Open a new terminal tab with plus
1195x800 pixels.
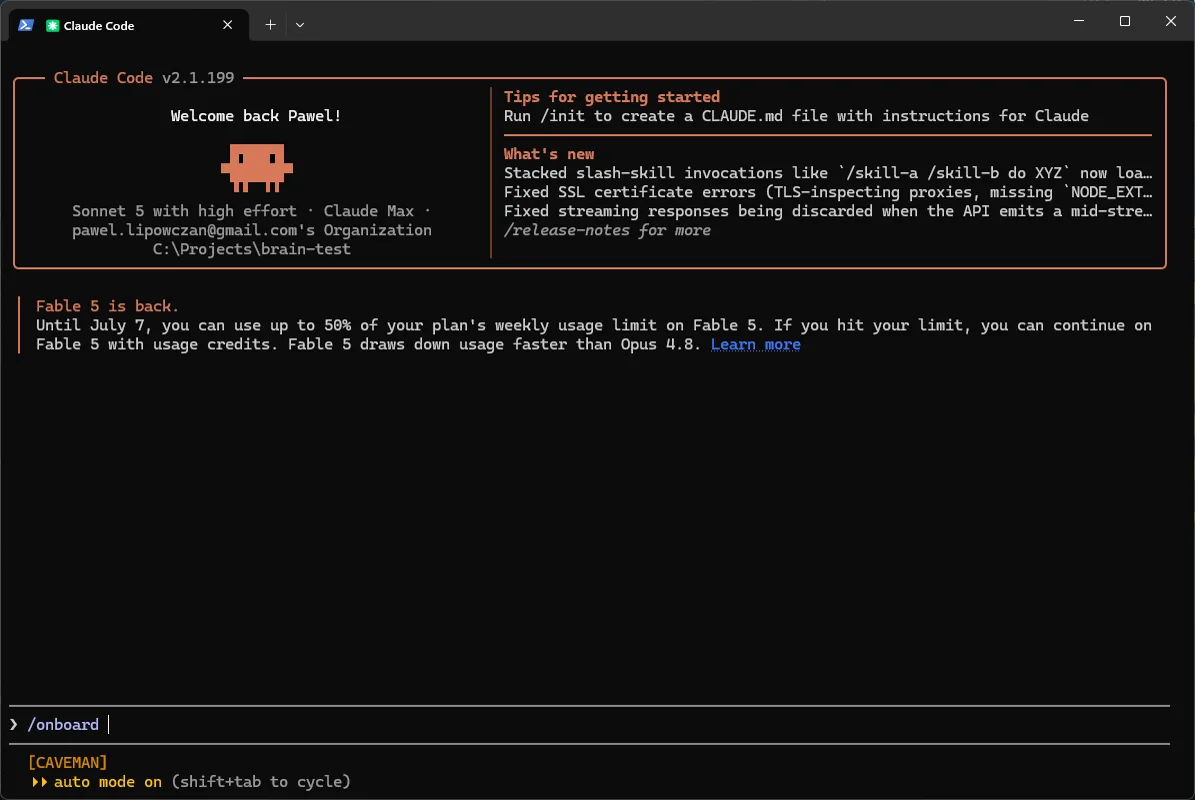(270, 25)
